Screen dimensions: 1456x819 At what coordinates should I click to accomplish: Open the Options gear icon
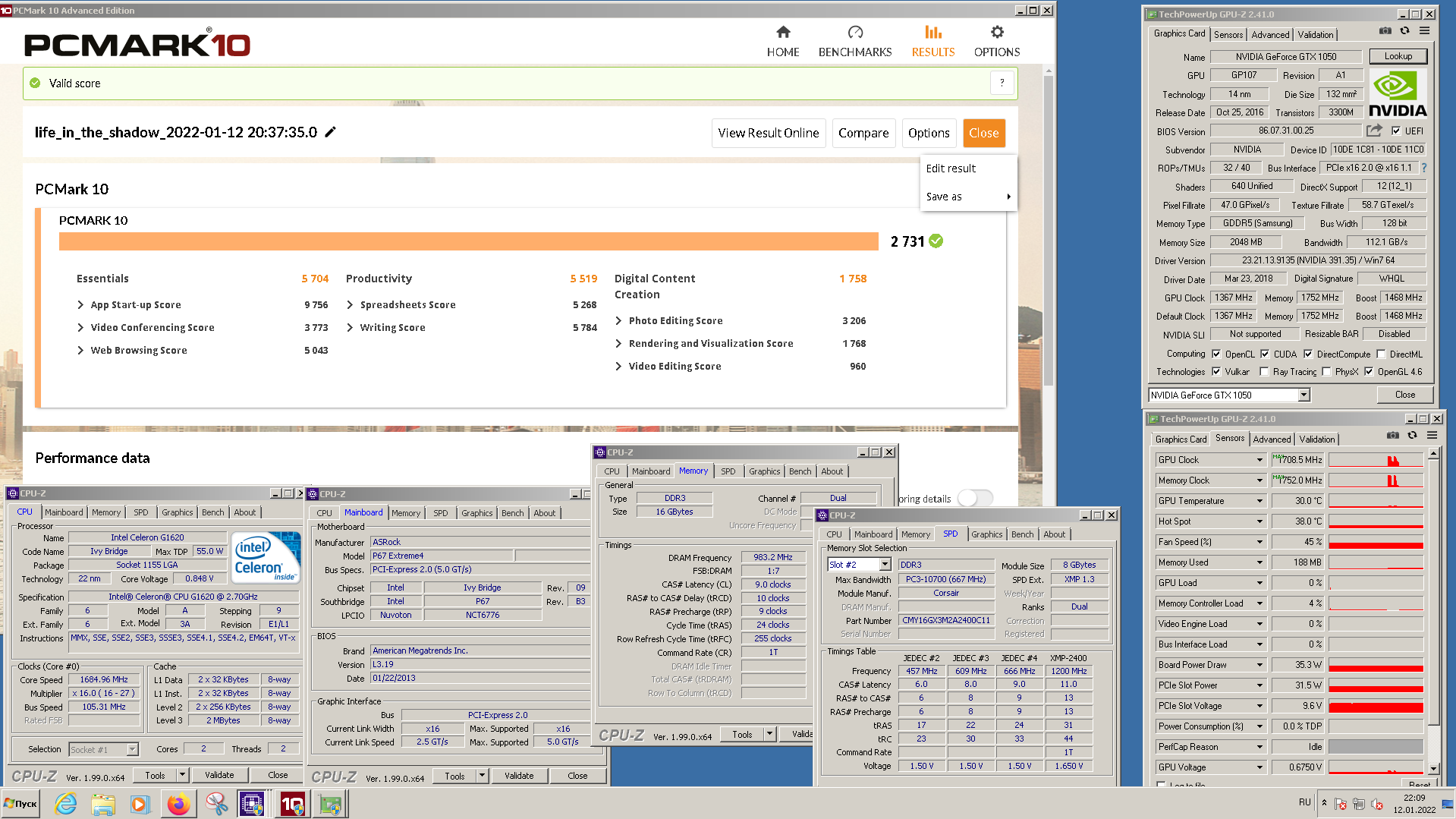[997, 32]
